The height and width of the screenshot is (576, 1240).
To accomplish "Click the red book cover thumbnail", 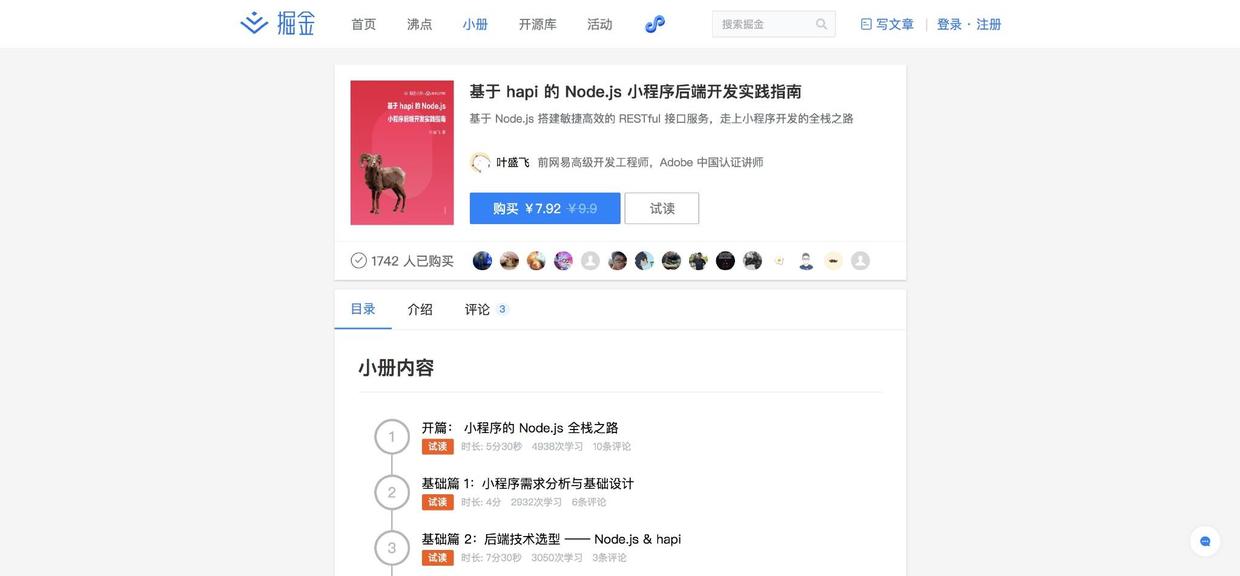I will (402, 153).
